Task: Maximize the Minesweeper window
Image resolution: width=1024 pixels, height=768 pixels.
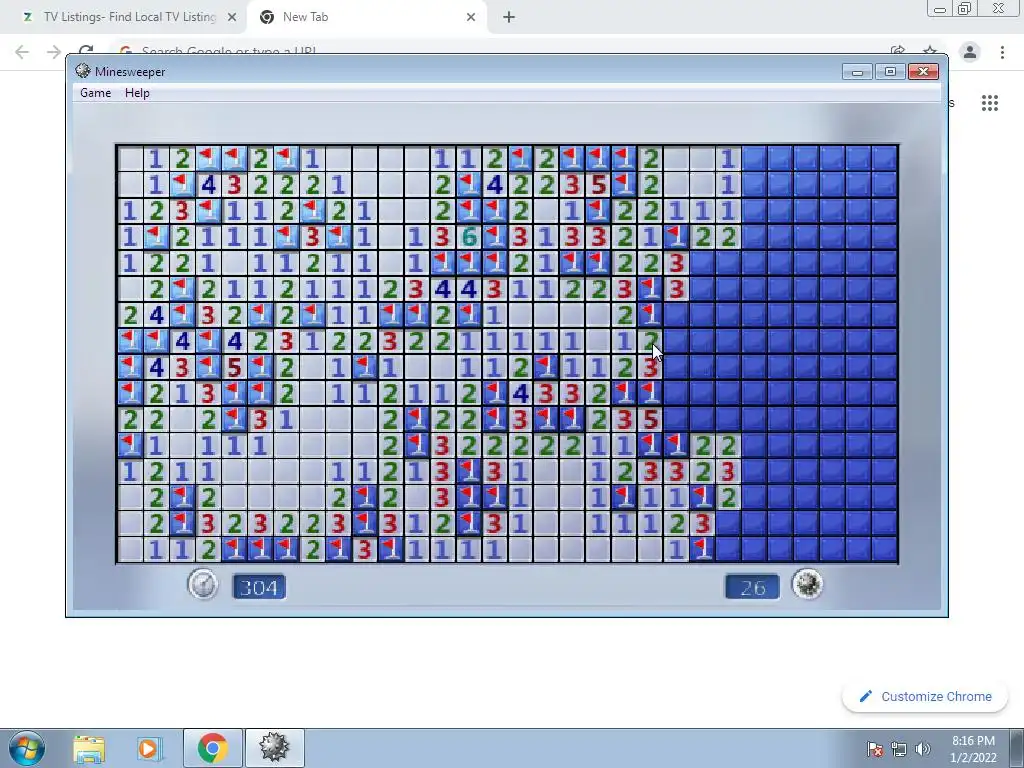Action: pos(890,71)
